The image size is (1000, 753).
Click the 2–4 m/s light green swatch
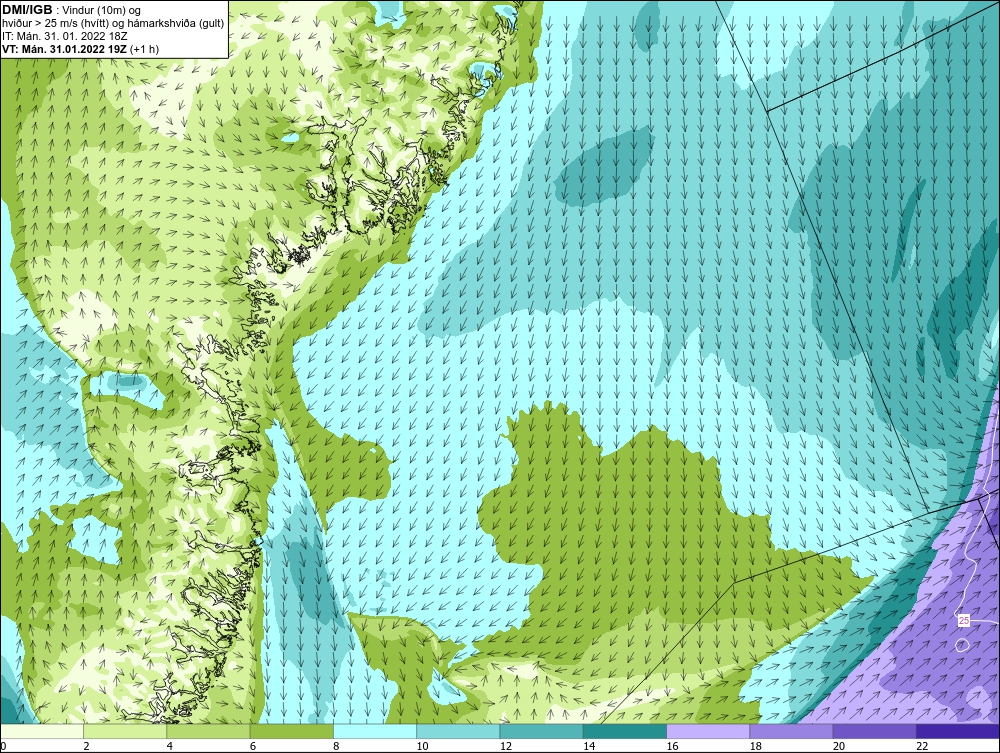[x=125, y=731]
